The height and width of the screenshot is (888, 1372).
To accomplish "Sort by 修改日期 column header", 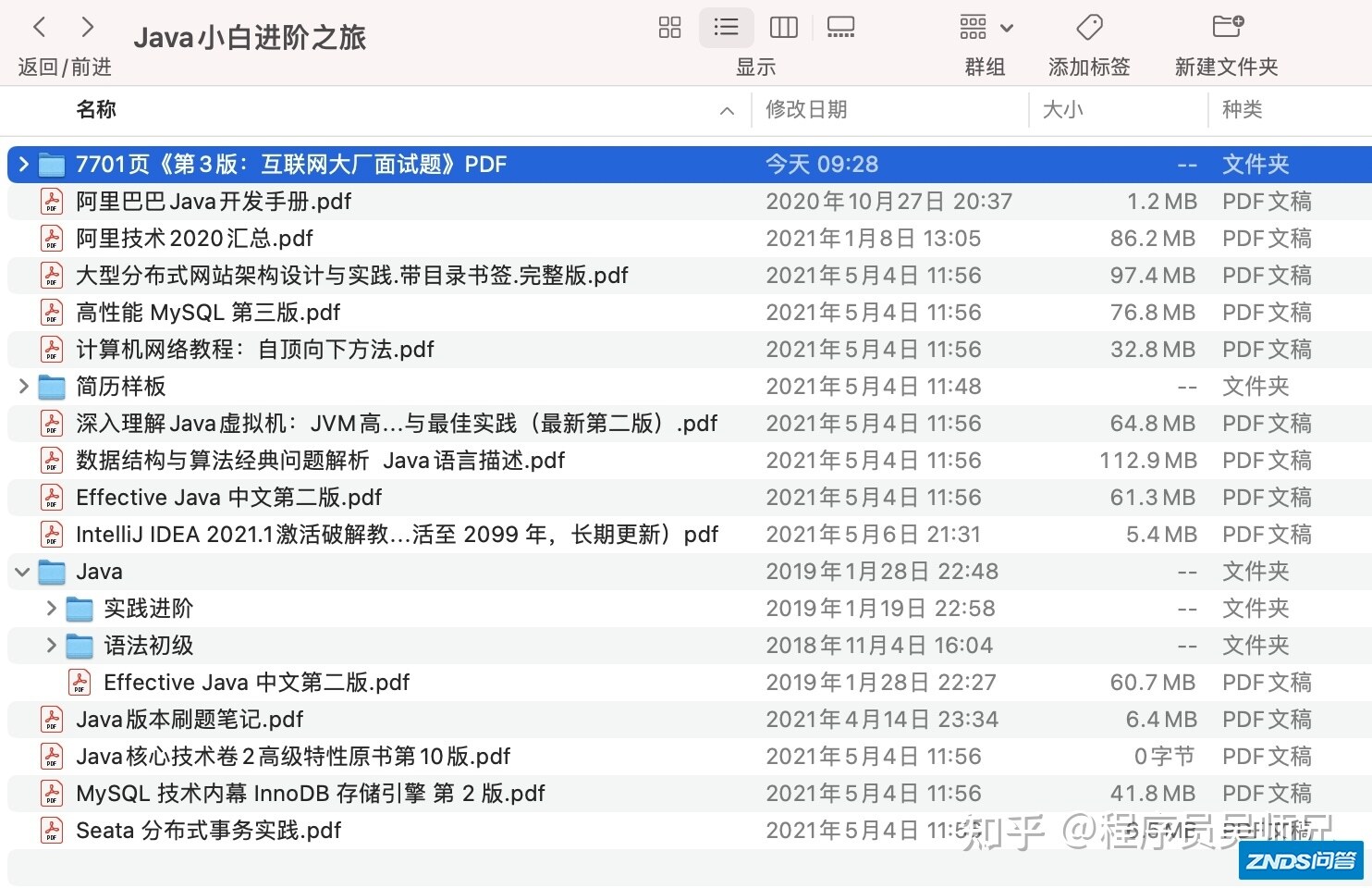I will 806,110.
